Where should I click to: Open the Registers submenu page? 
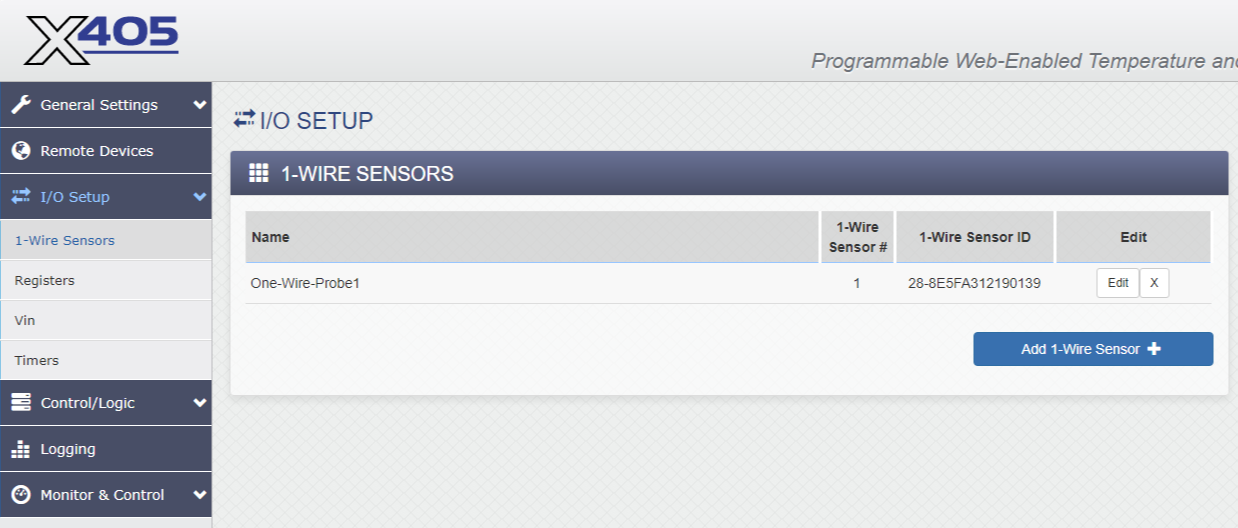45,281
